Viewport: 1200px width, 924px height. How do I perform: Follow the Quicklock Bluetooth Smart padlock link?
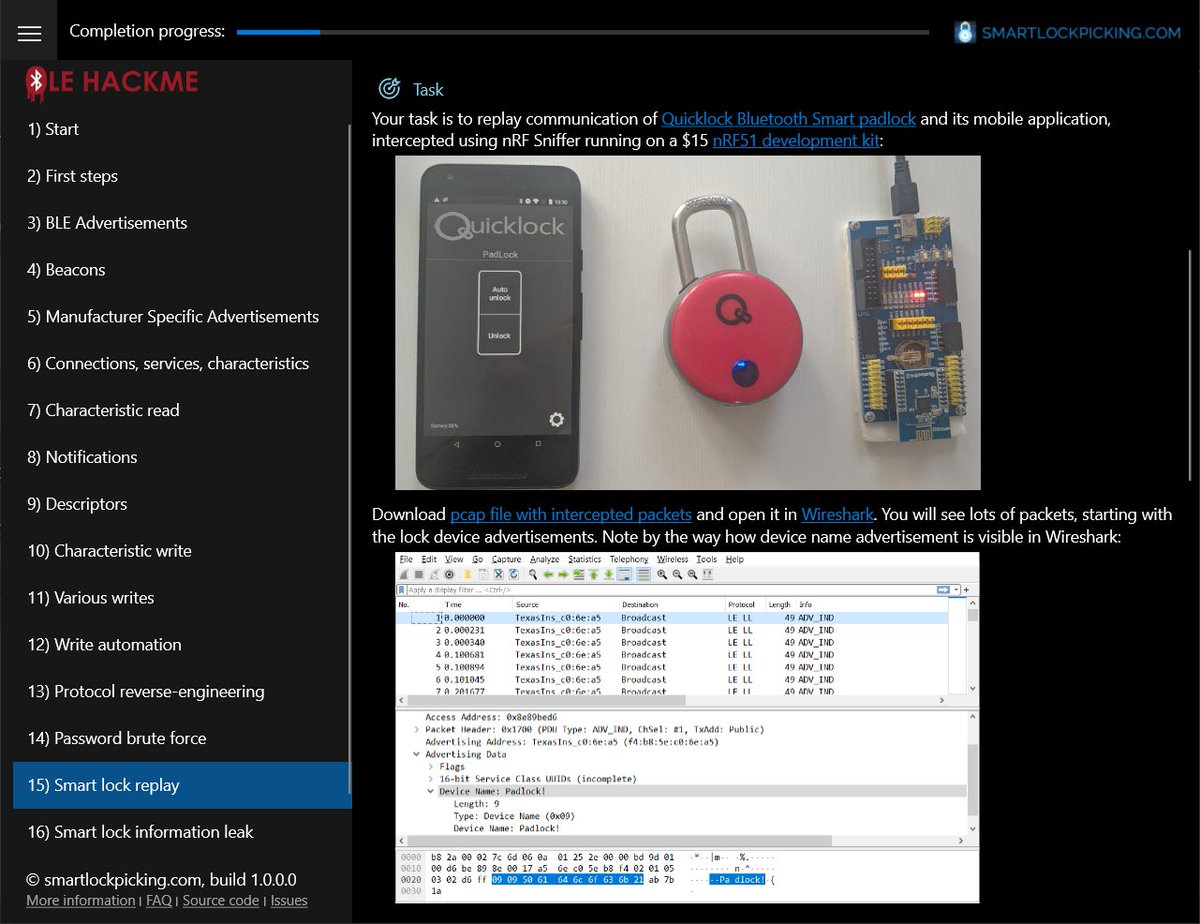789,119
